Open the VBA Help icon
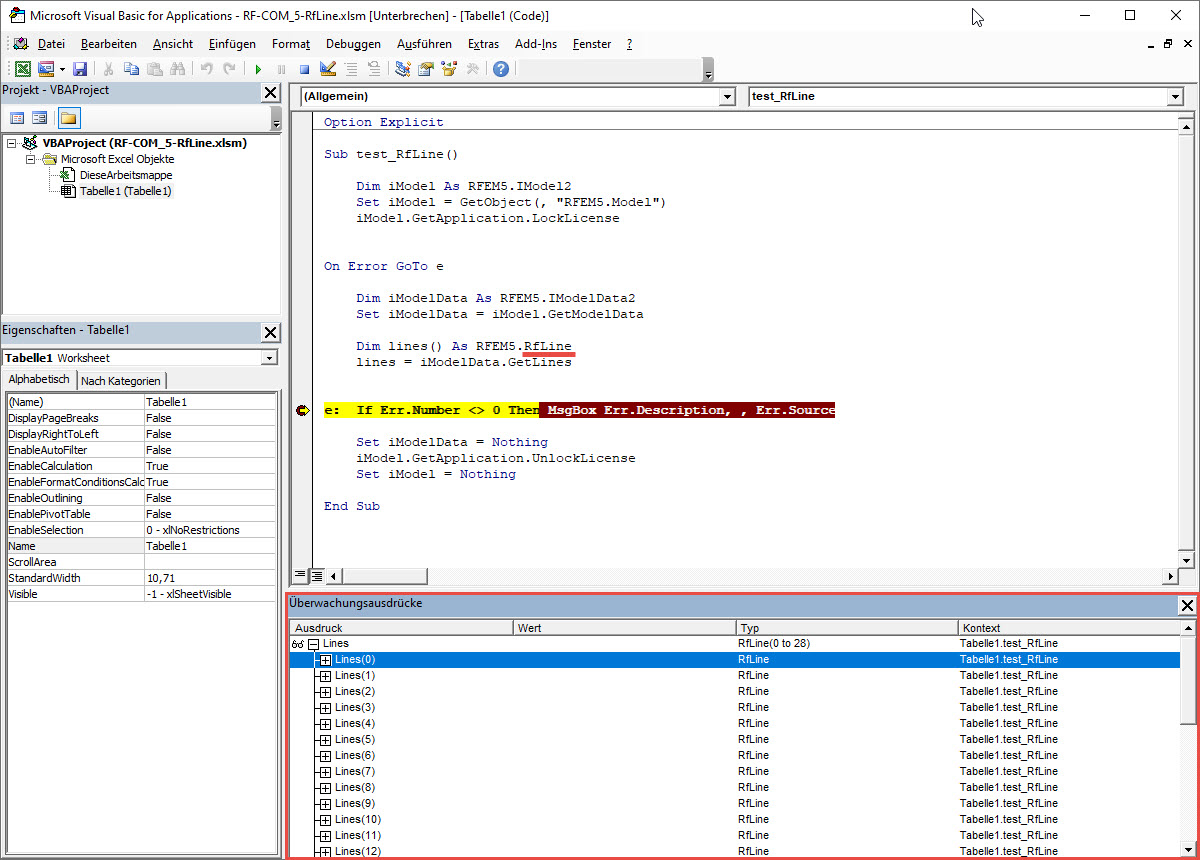 (x=500, y=68)
